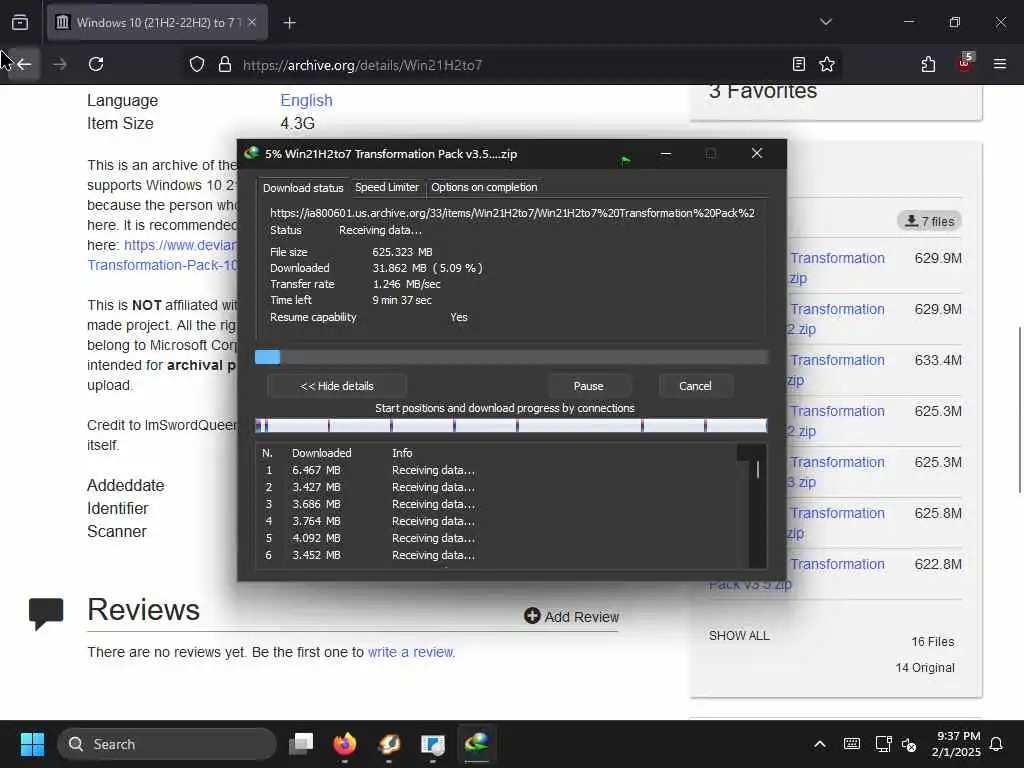Close the Windows 10 to 7 tab

click(252, 22)
